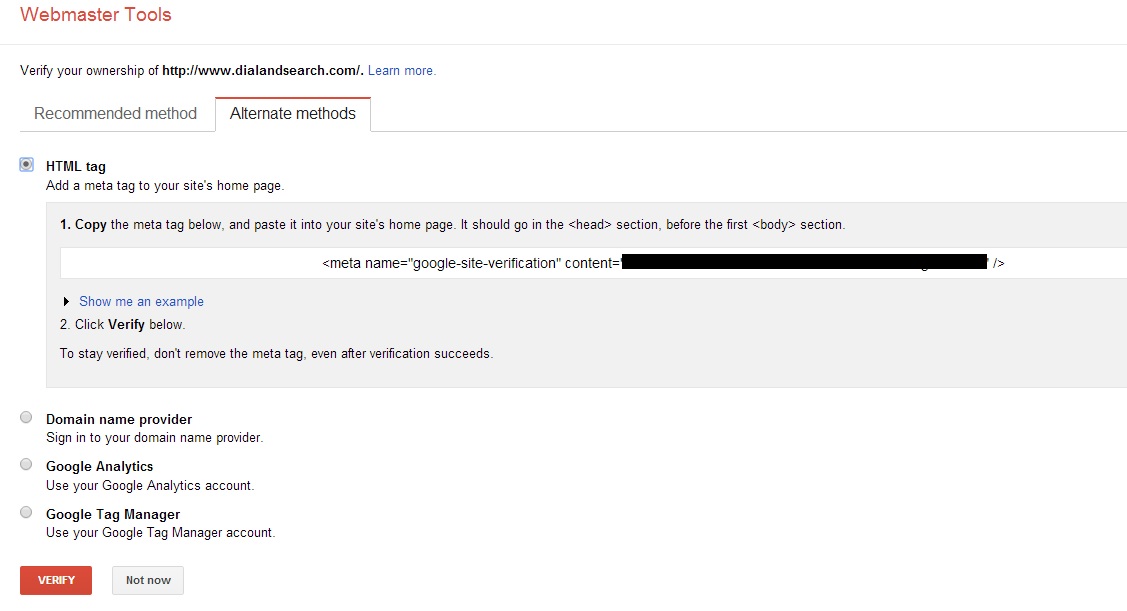The width and height of the screenshot is (1127, 611).
Task: Click the red VERIFY button
Action: pos(56,580)
